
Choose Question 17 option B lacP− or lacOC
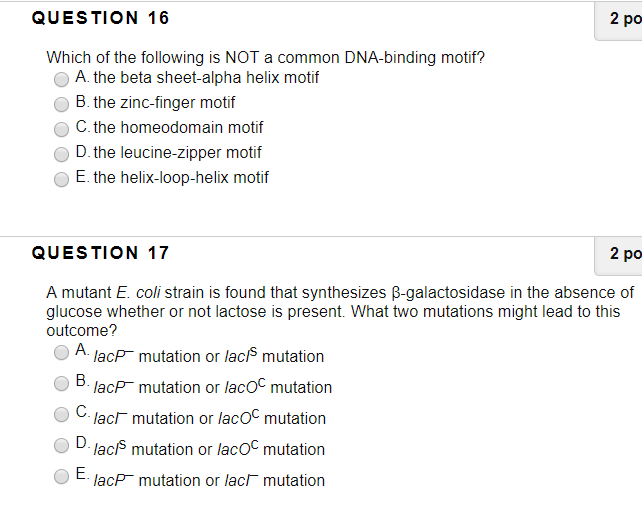point(61,384)
